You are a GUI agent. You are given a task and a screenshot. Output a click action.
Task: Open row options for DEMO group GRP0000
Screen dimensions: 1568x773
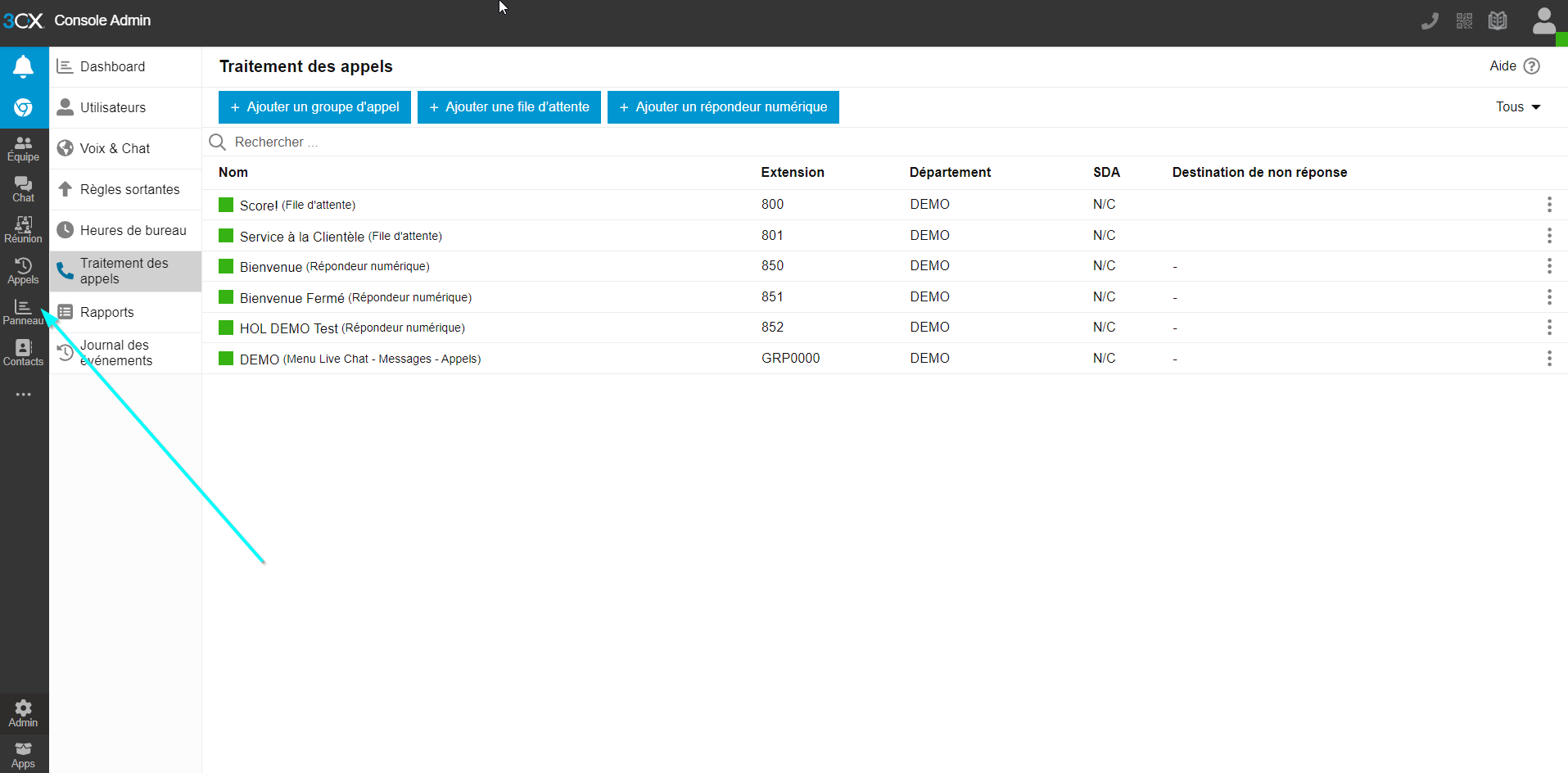[x=1549, y=359]
